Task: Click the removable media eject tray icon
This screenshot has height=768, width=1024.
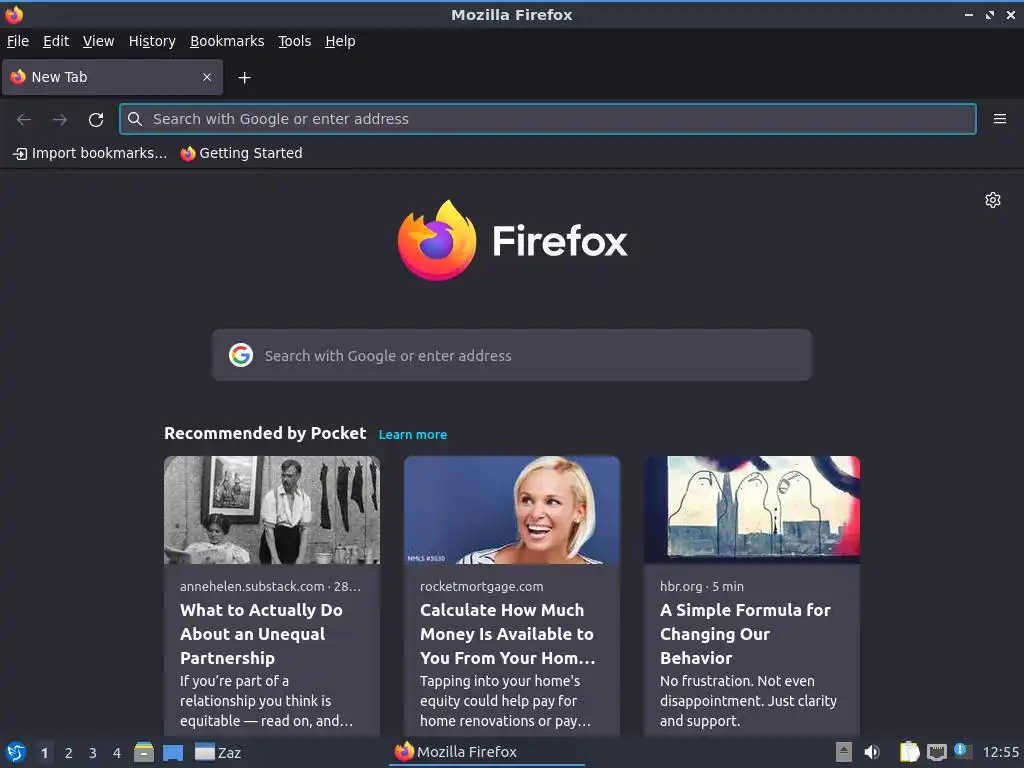Action: tap(844, 752)
